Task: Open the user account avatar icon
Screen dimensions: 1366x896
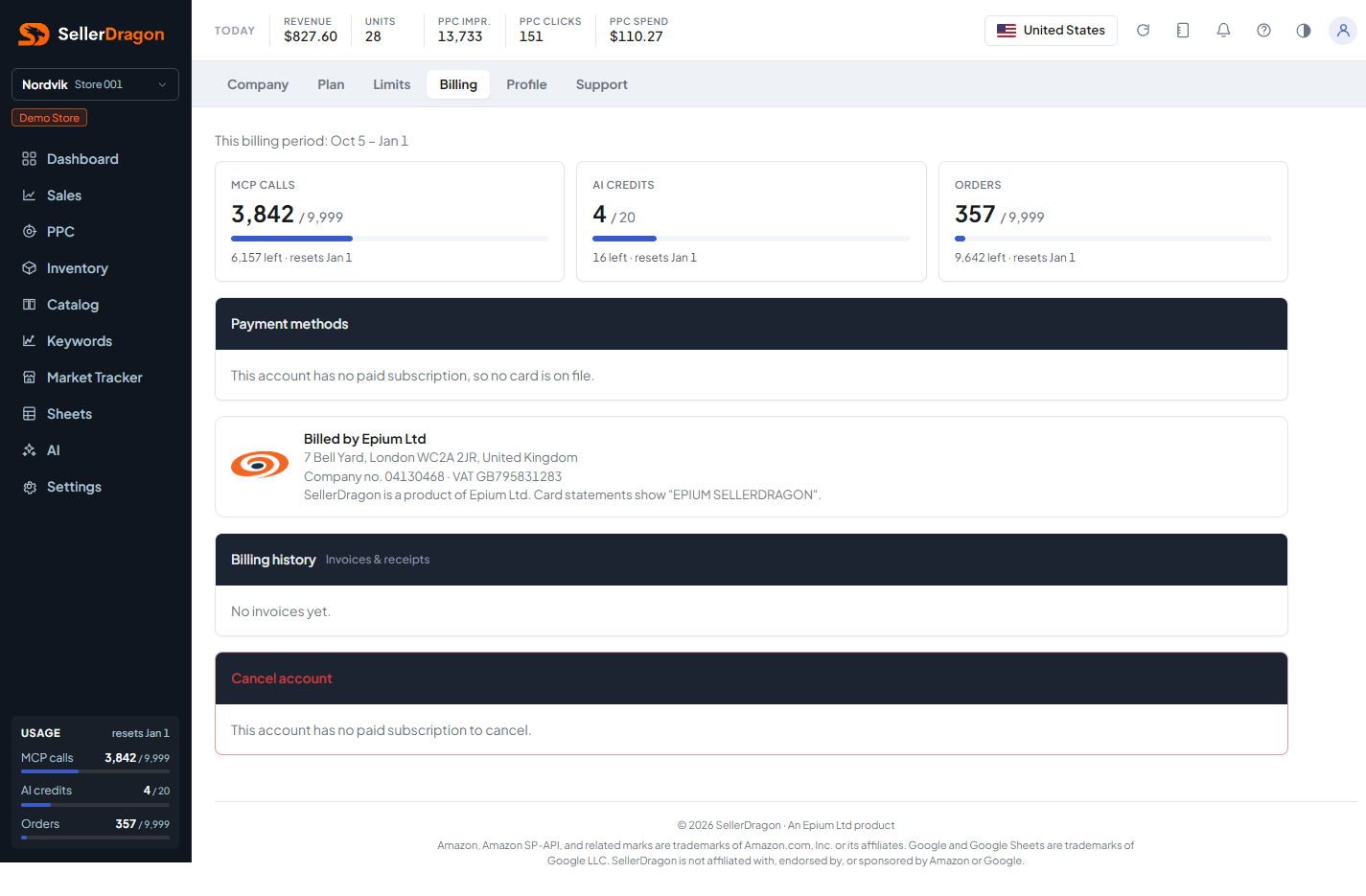Action: (x=1343, y=31)
